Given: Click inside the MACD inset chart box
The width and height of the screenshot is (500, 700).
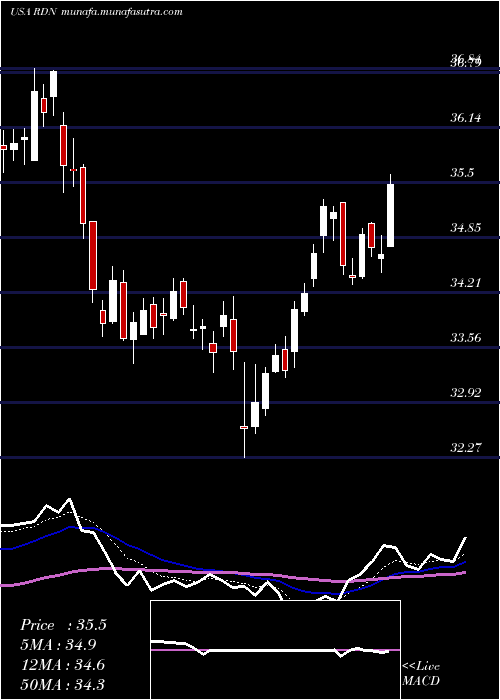Looking at the screenshot, I should point(275,650).
